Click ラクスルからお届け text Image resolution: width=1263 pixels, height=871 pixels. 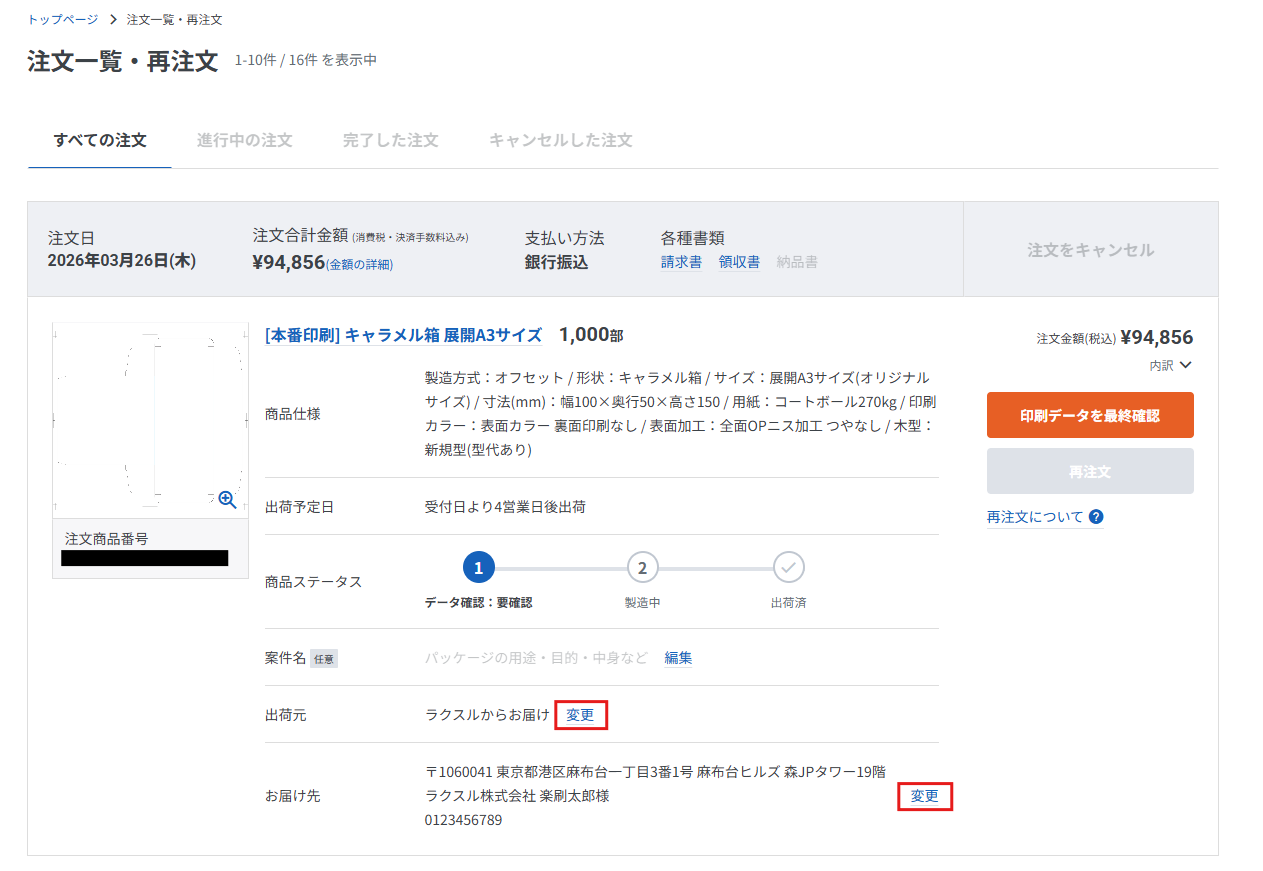coord(487,715)
